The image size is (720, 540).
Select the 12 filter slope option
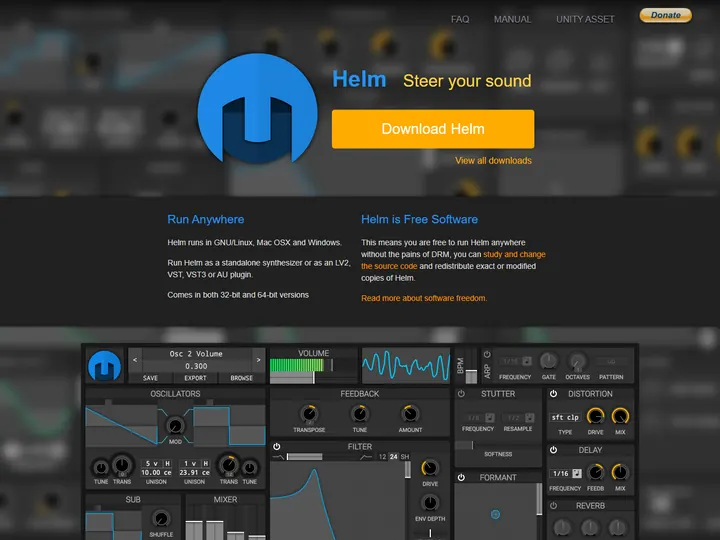382,457
